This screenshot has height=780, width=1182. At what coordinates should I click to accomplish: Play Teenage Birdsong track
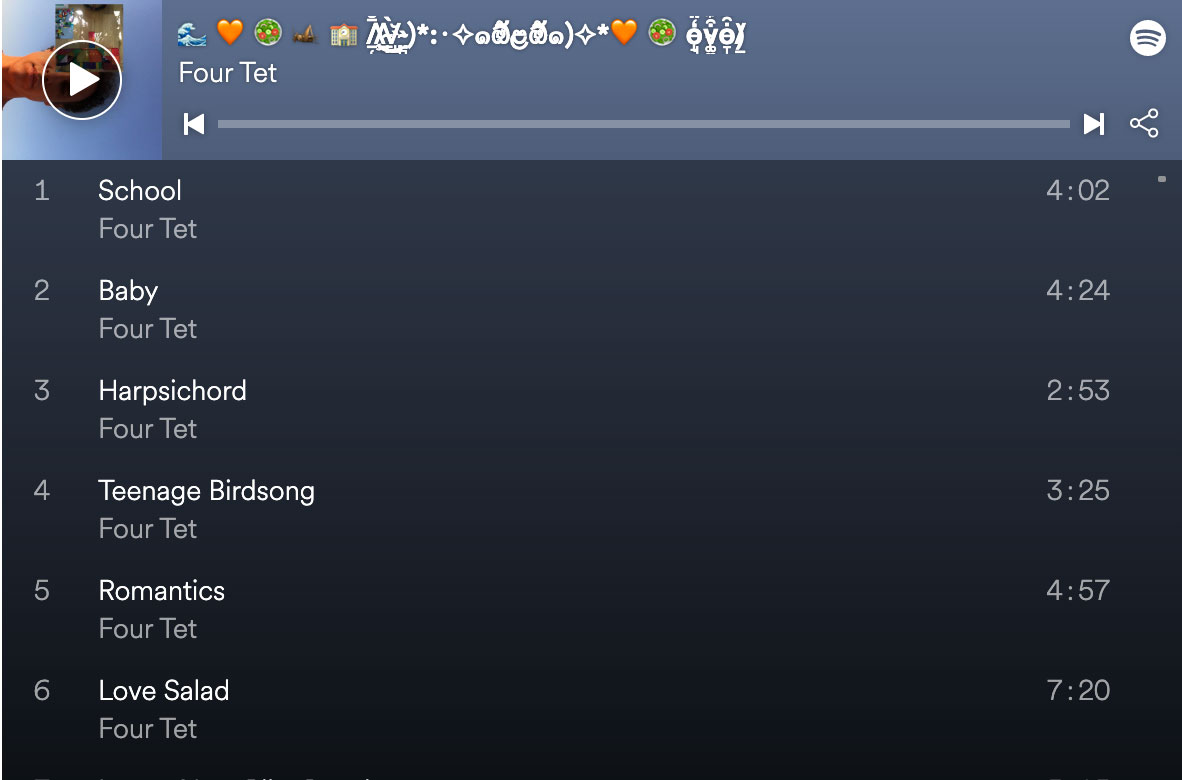point(571,509)
